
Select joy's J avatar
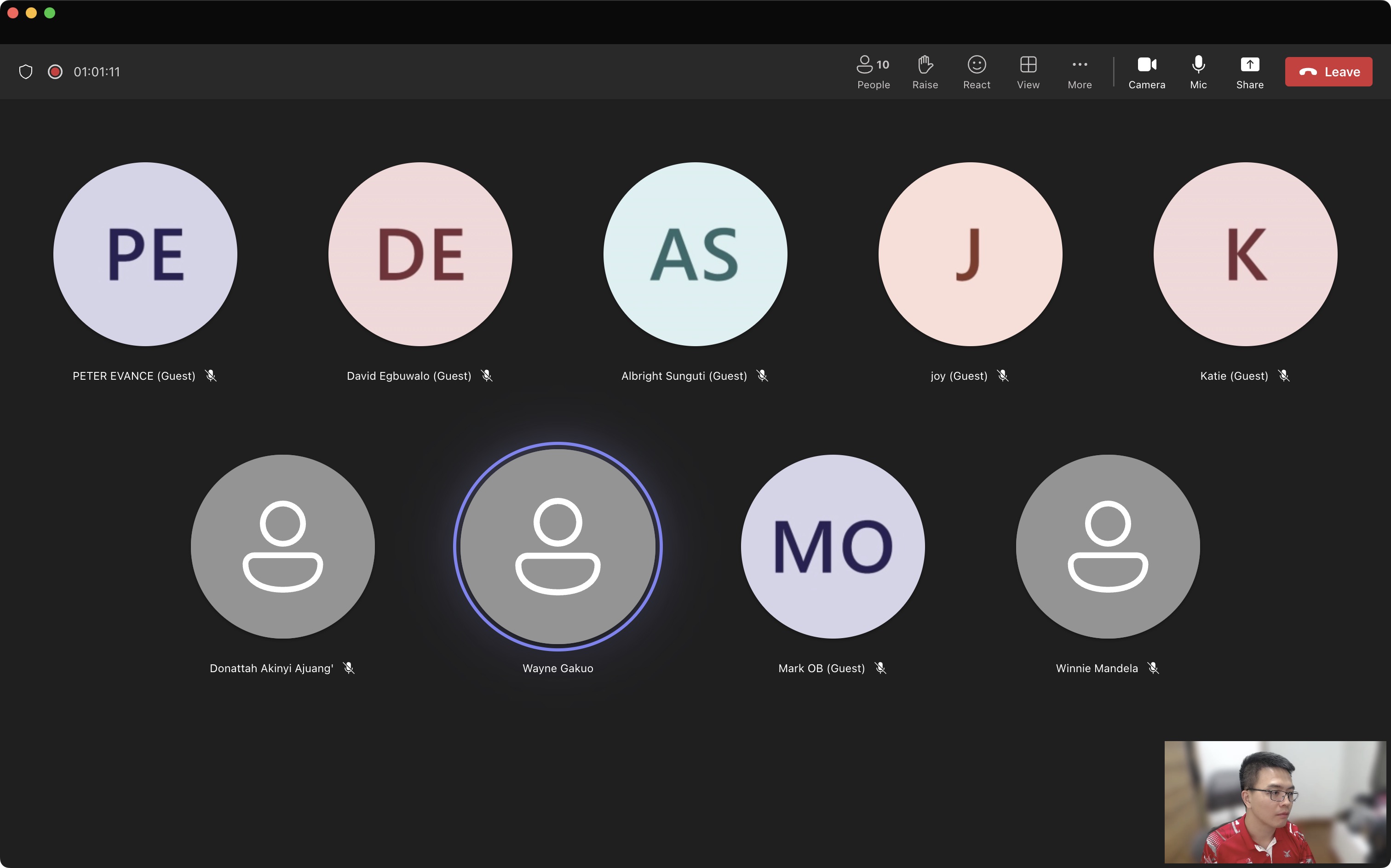[970, 254]
